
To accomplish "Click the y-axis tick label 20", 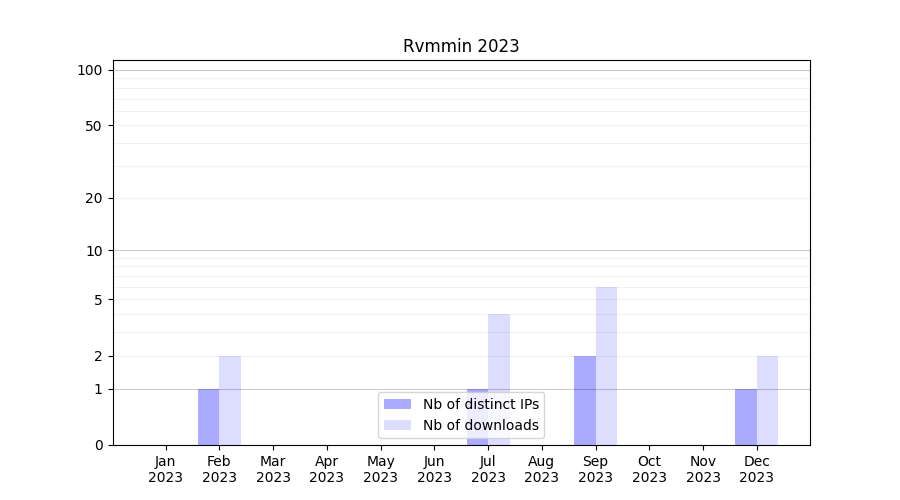I will [94, 198].
